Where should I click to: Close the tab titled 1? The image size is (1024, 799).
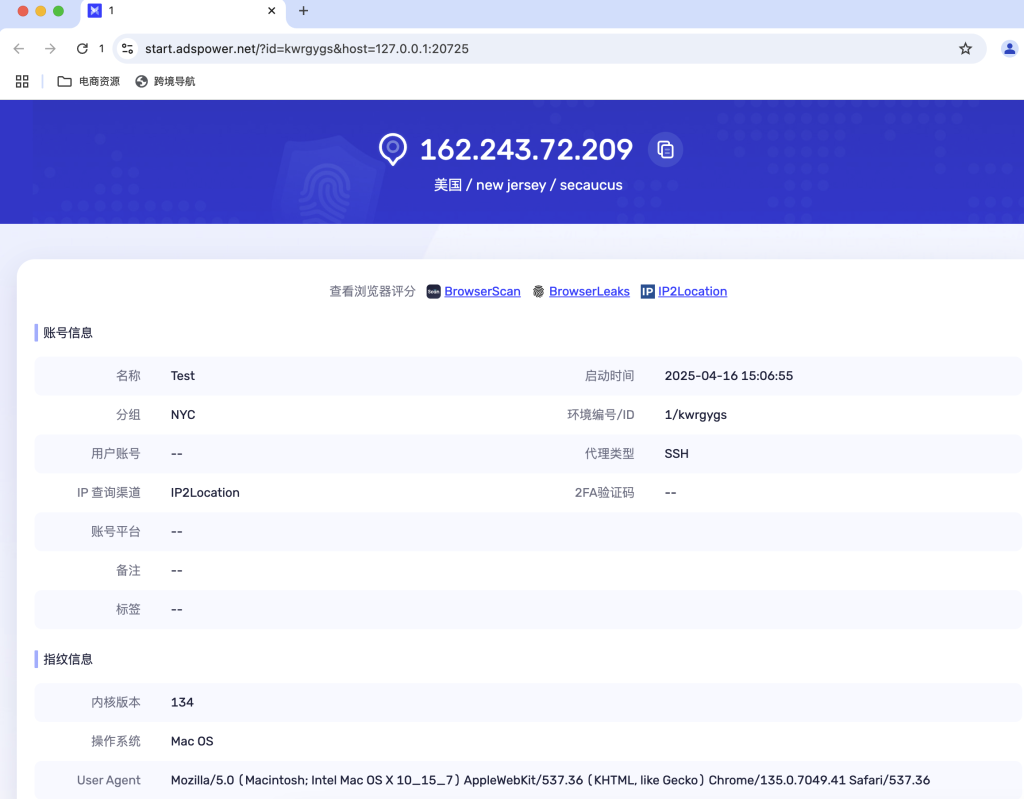pos(272,10)
